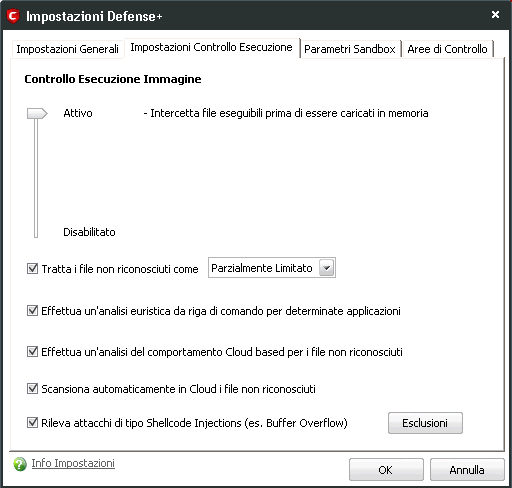
Task: Click the green help question mark icon
Action: (20, 464)
